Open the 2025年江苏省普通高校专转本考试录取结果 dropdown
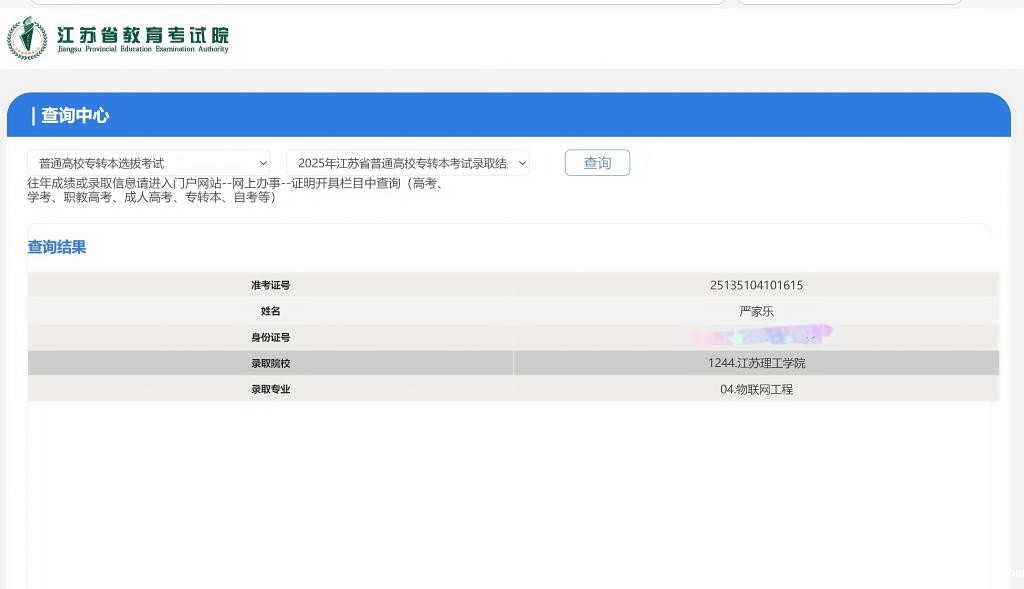The image size is (1024, 589). point(408,163)
